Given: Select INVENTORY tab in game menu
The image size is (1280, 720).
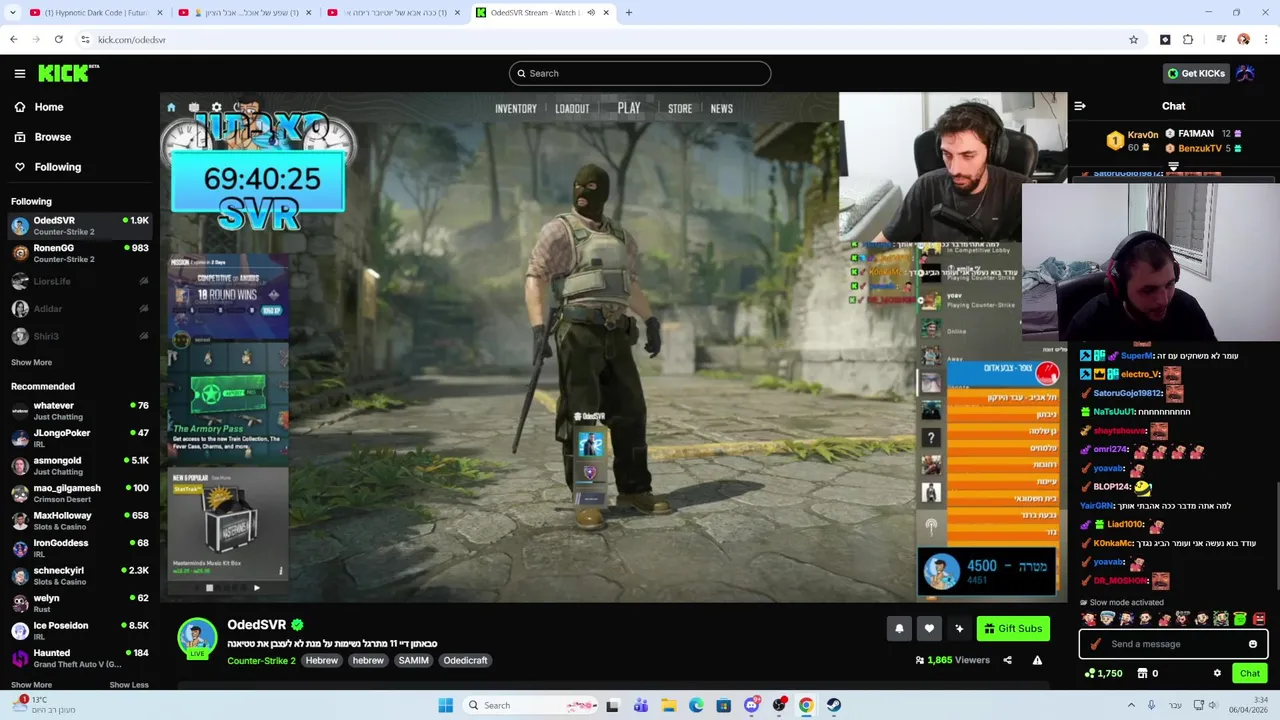Looking at the screenshot, I should tap(516, 108).
